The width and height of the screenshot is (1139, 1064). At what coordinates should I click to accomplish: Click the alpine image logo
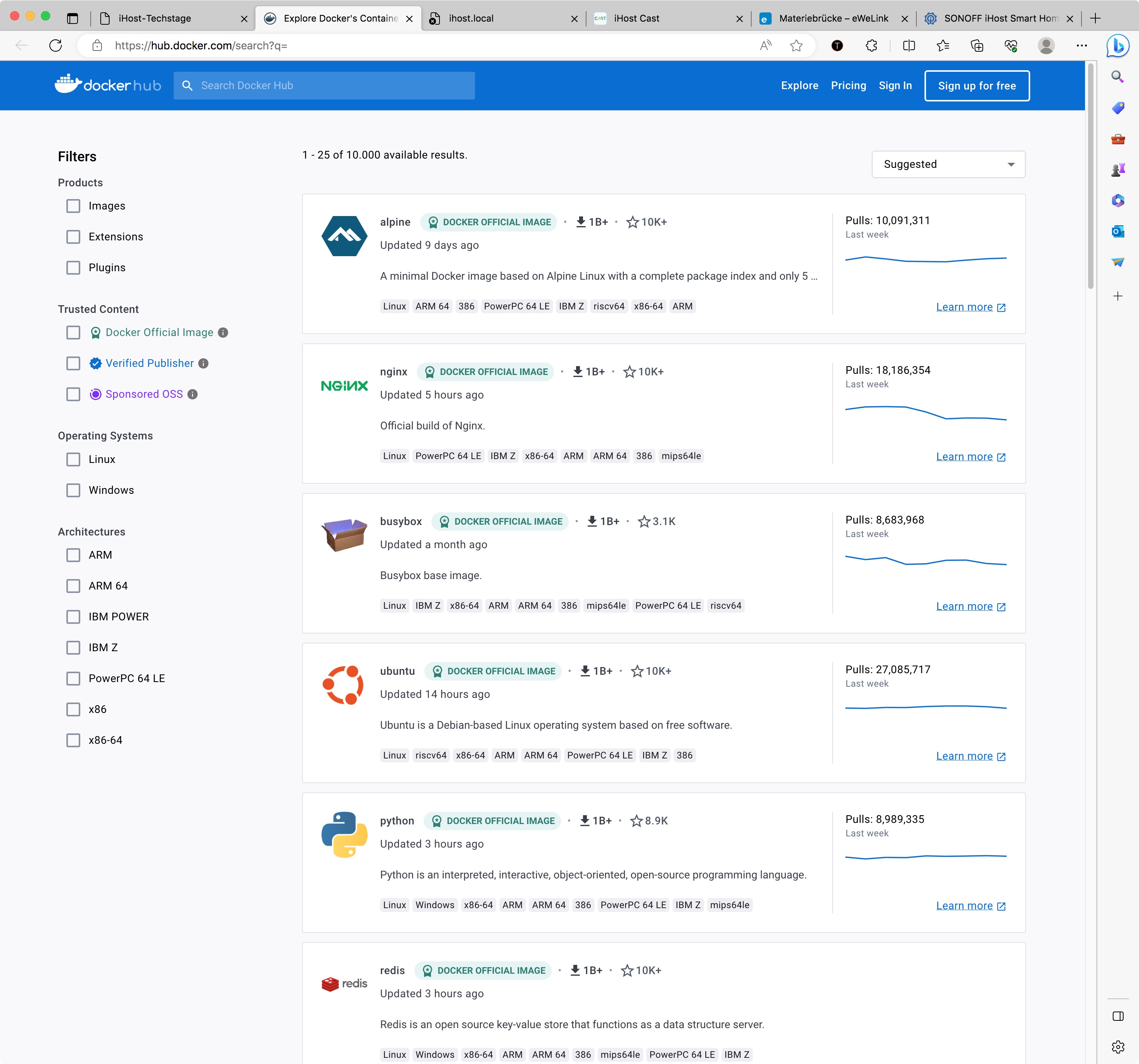coord(344,235)
